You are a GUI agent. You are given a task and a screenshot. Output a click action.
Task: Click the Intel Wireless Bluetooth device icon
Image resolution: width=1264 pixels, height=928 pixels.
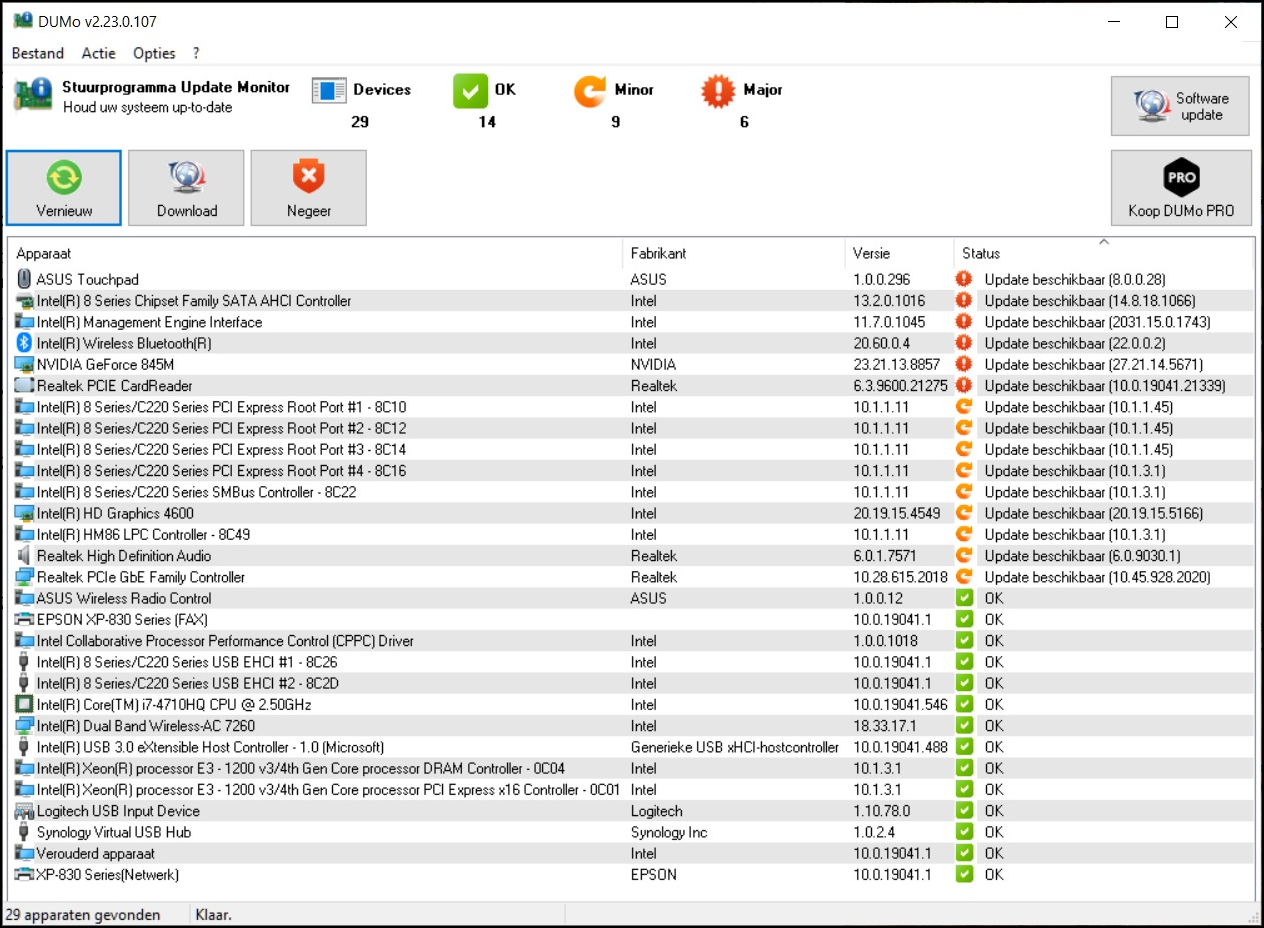25,343
